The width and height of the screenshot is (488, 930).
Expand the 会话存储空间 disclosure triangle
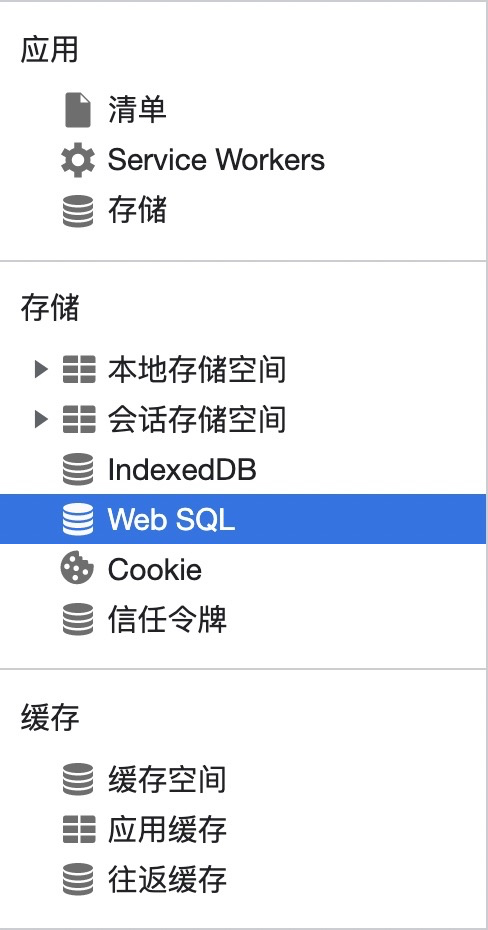coord(40,419)
